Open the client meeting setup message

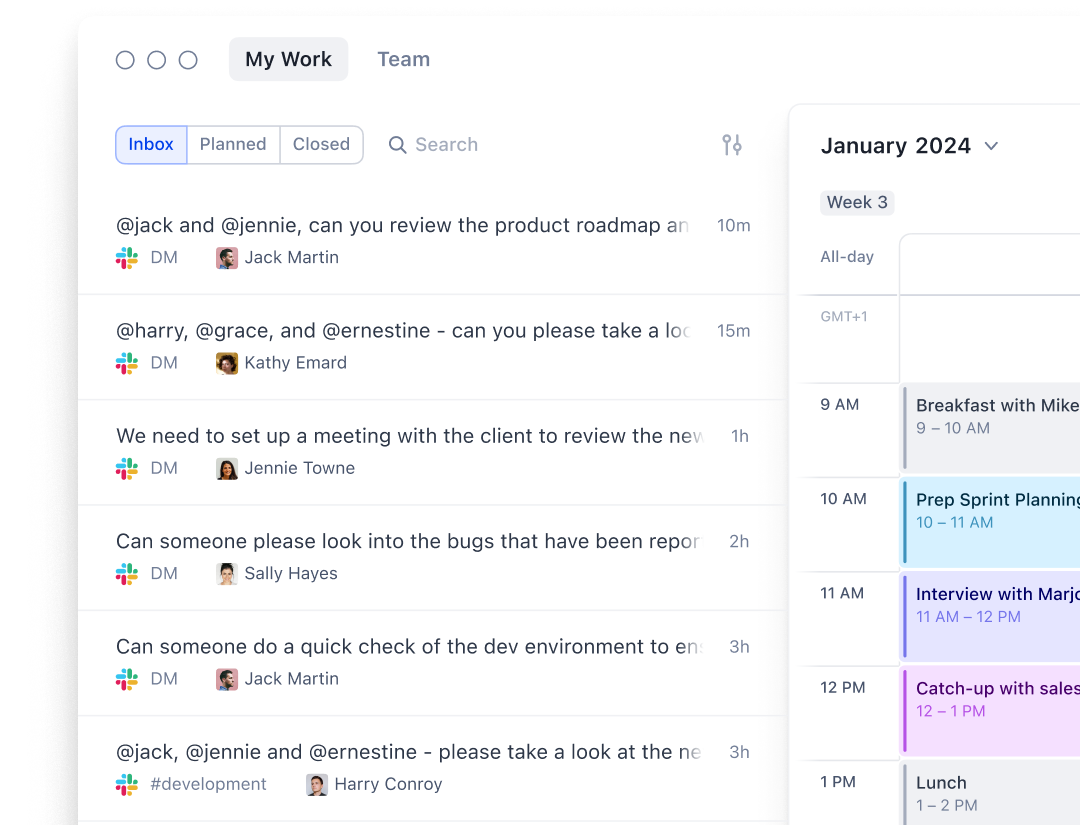click(x=433, y=452)
